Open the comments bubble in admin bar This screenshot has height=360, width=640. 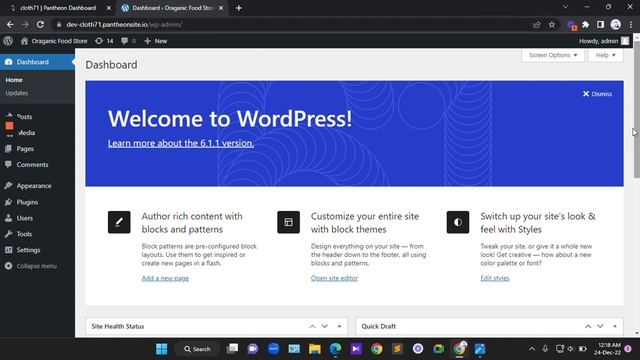128,41
